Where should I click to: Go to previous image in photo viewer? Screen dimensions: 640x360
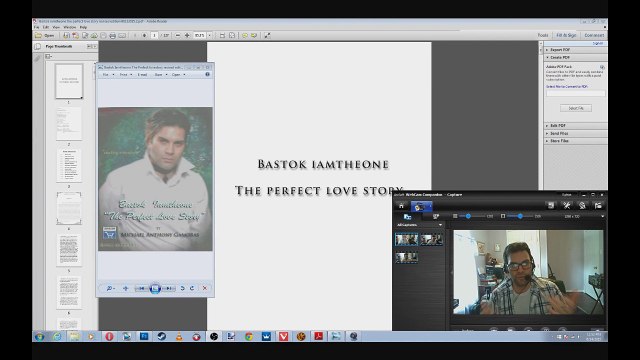(x=141, y=288)
